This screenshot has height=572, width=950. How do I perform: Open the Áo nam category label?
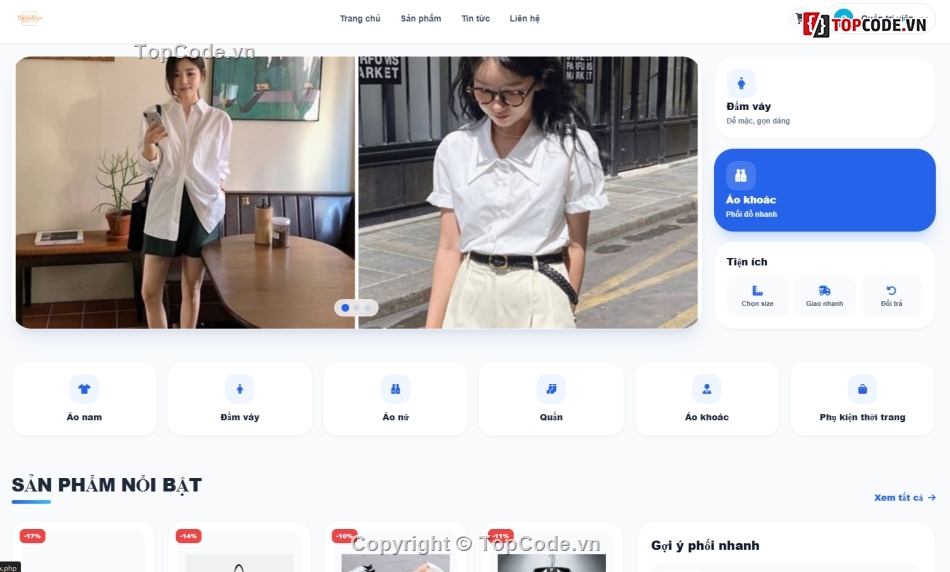point(84,417)
